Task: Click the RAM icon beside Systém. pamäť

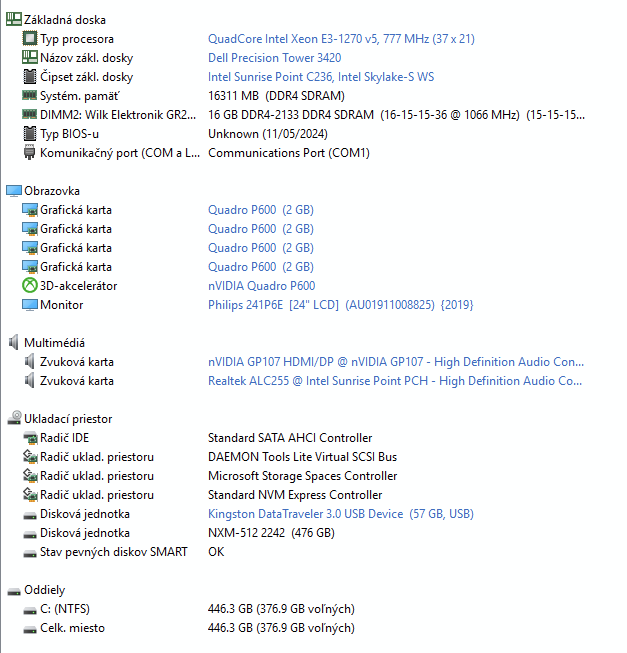Action: pyautogui.click(x=30, y=95)
